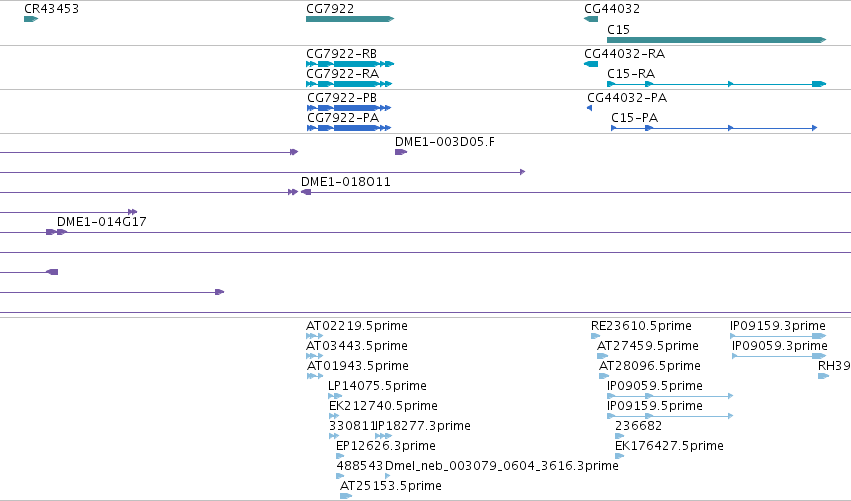851x501 pixels.
Task: Click the C15 gene name label
Action: 618,30
